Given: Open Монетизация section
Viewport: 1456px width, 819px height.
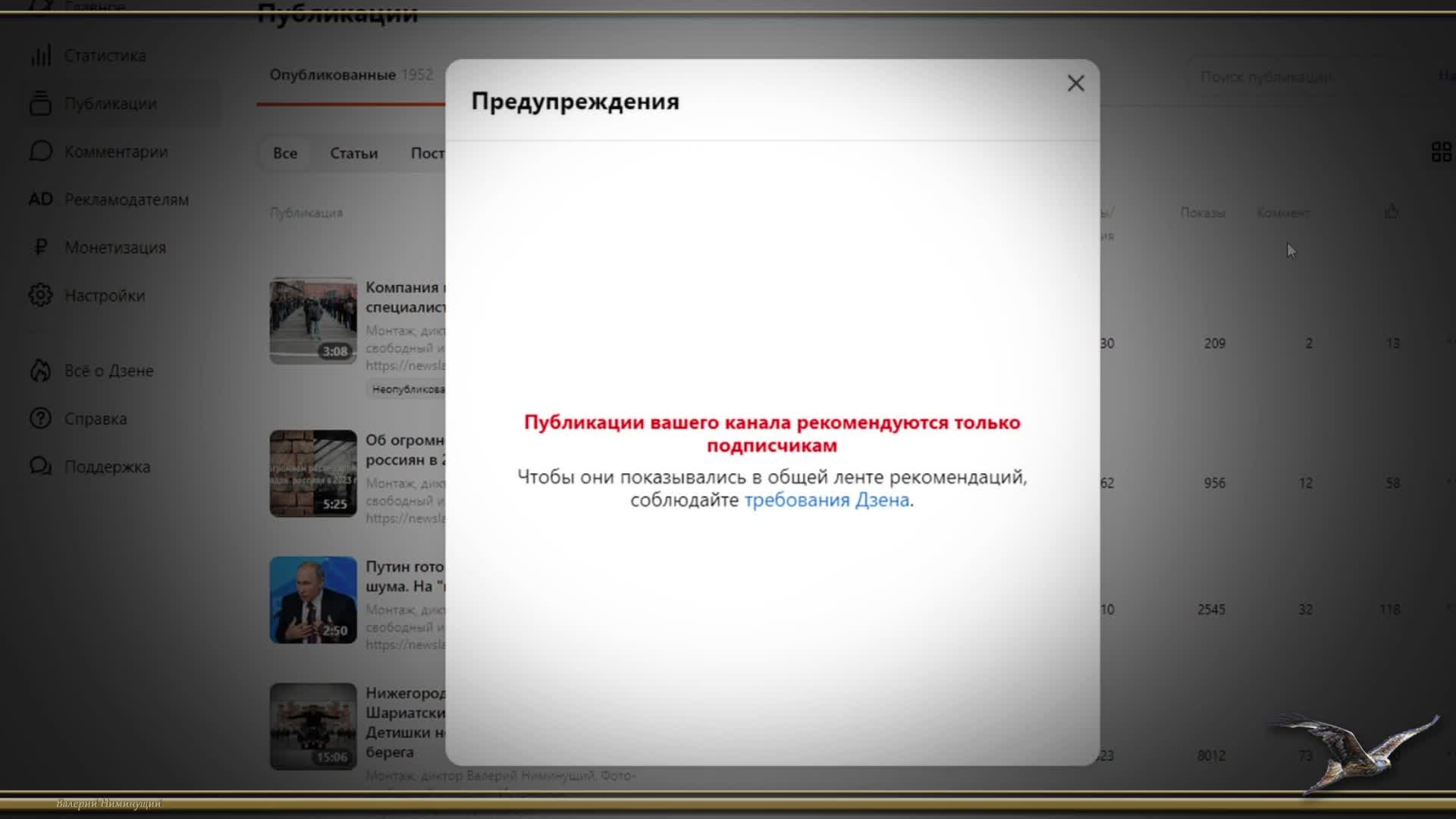Looking at the screenshot, I should 115,247.
